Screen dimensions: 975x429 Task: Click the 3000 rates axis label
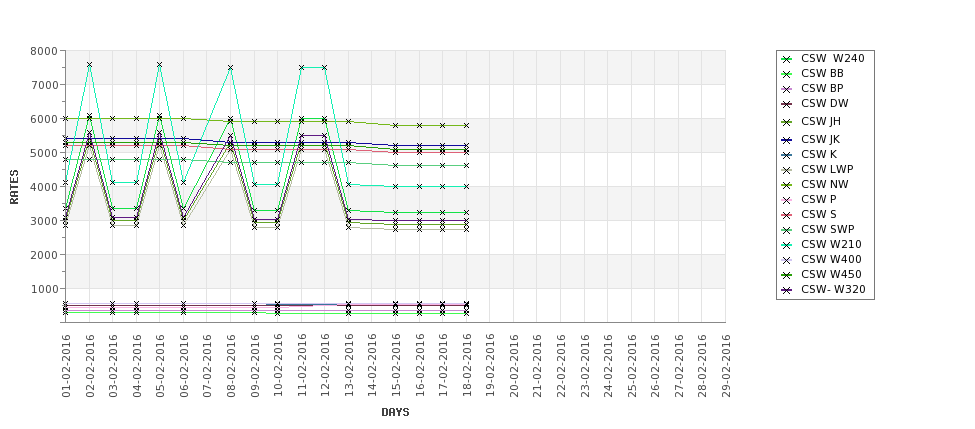pyautogui.click(x=44, y=221)
